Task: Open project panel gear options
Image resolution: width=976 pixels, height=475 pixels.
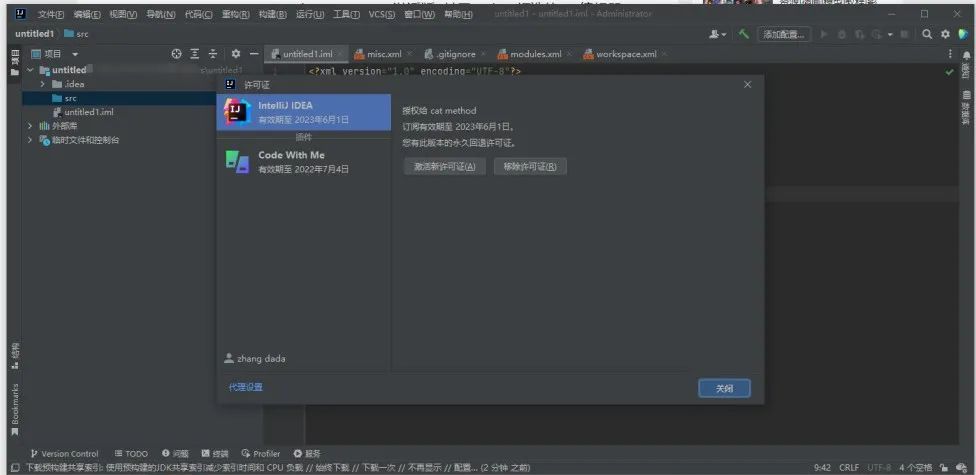Action: [x=235, y=54]
